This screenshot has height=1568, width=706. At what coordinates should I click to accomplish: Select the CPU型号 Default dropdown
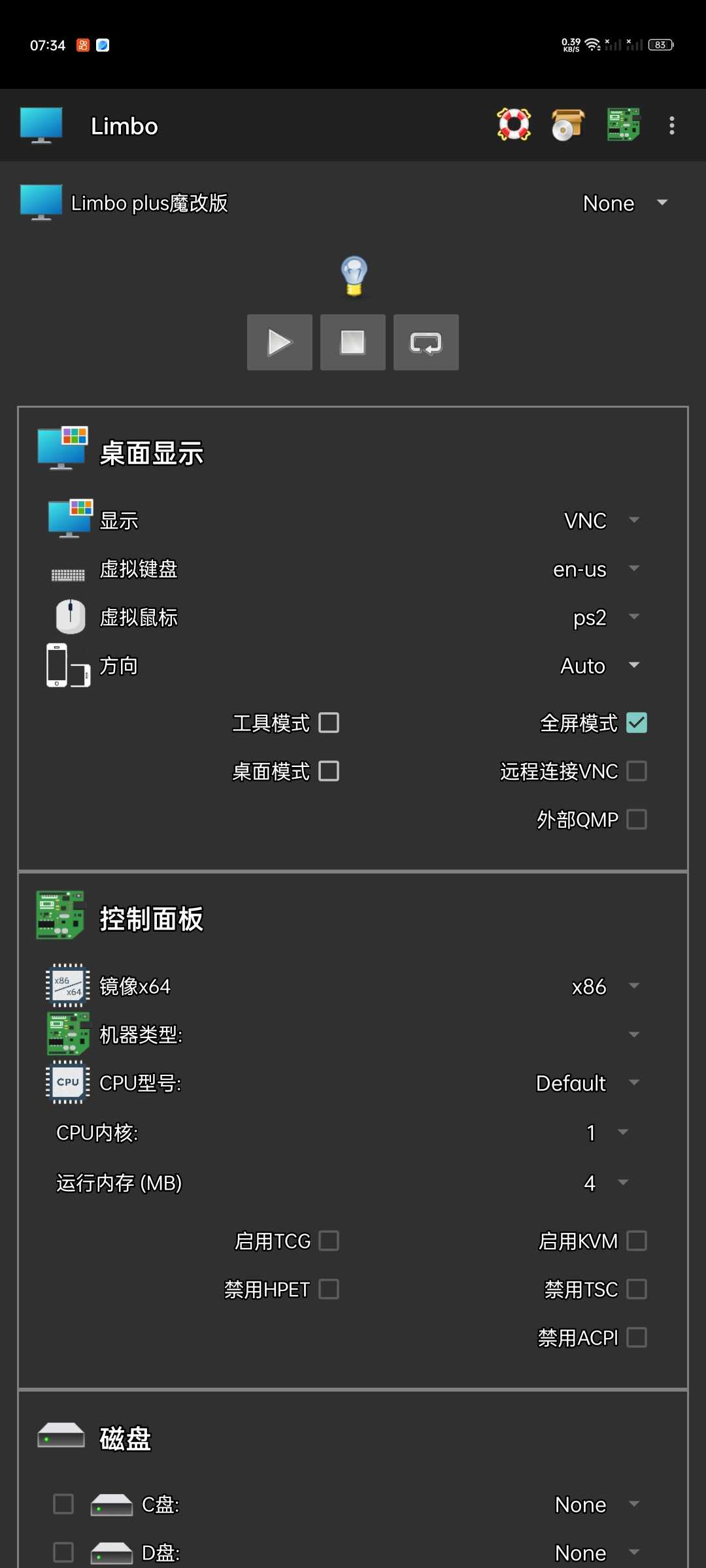coord(587,1083)
